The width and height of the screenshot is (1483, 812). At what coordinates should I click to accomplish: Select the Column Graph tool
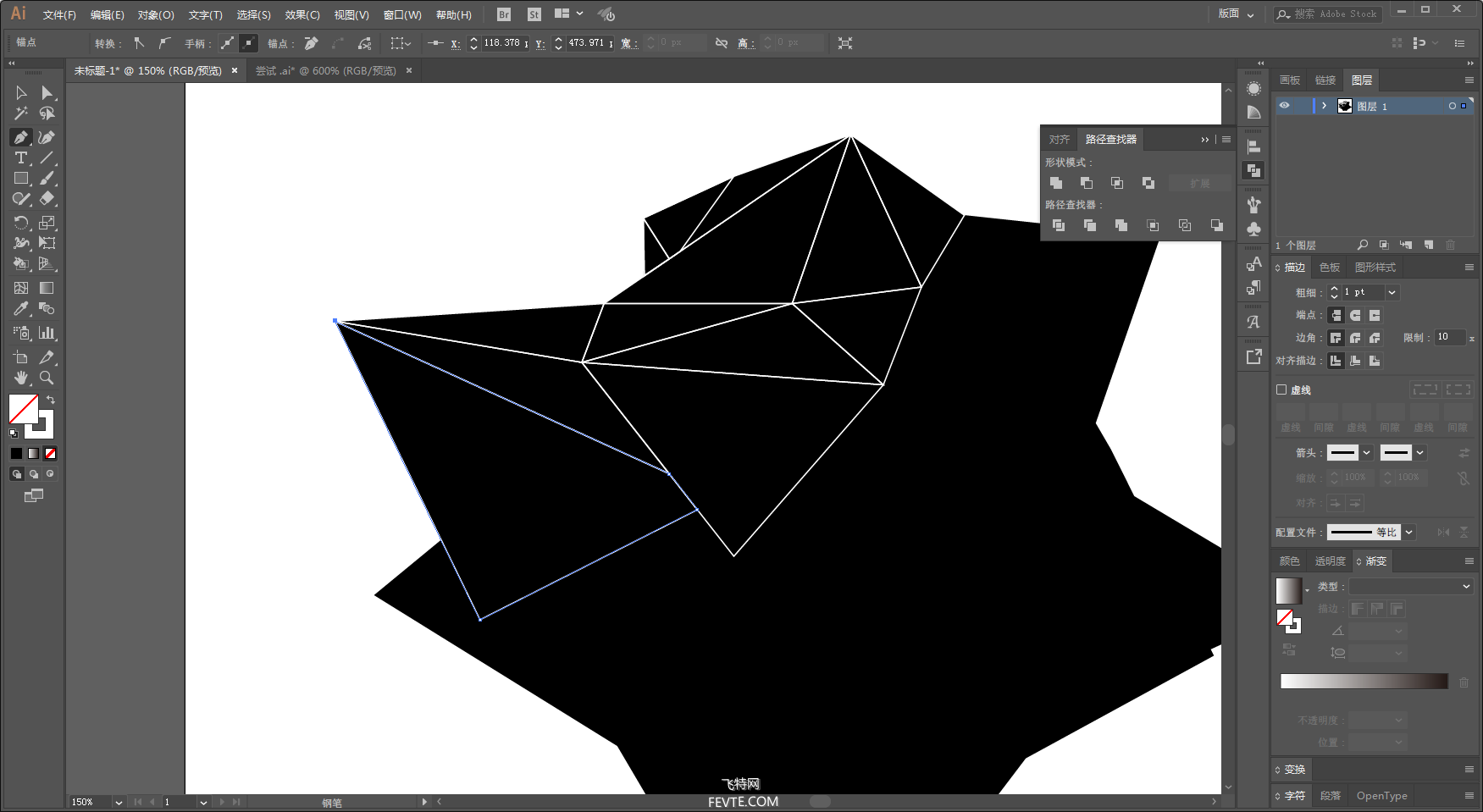point(47,333)
